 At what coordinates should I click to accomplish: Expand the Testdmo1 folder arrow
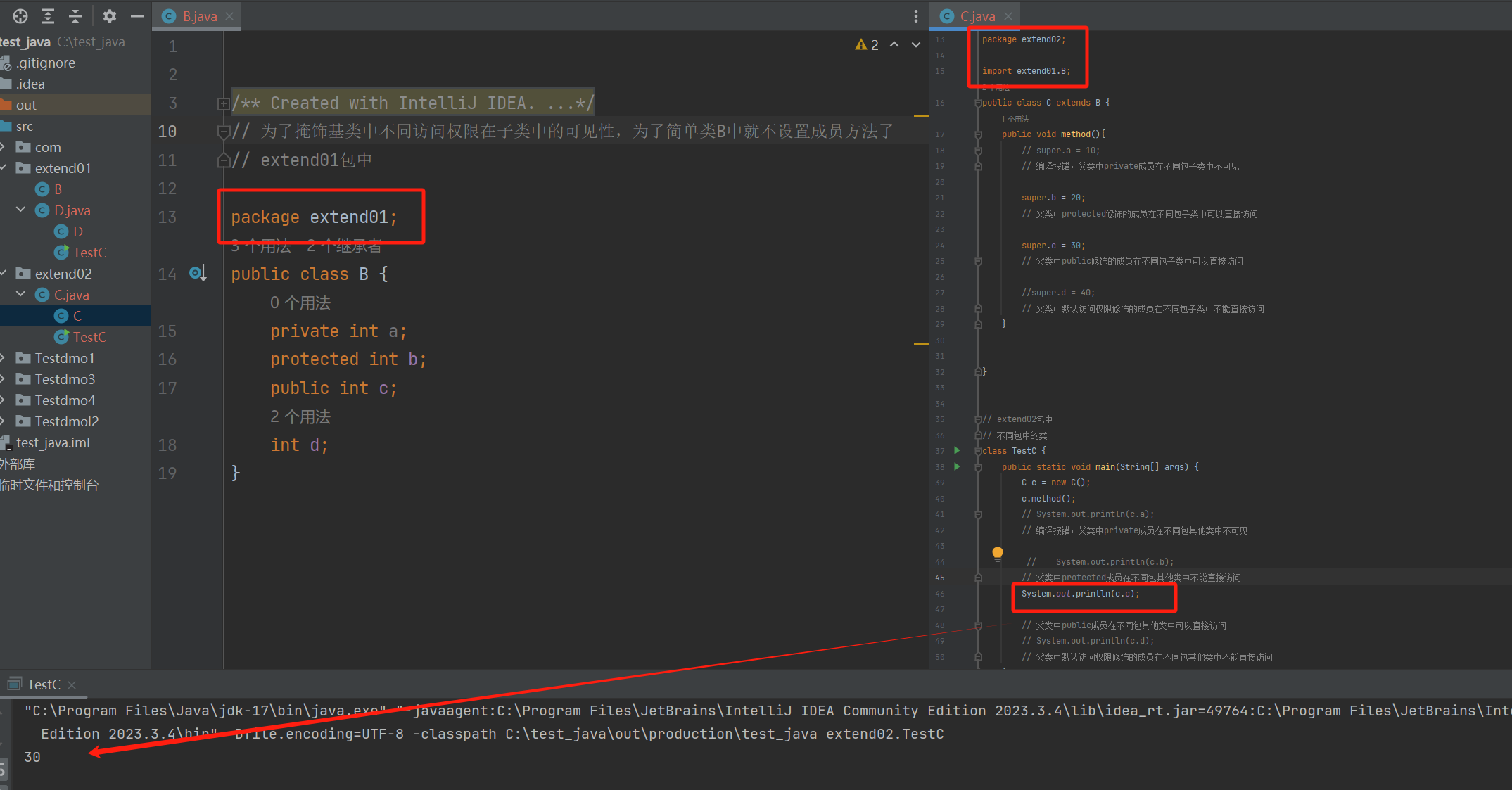coord(4,357)
